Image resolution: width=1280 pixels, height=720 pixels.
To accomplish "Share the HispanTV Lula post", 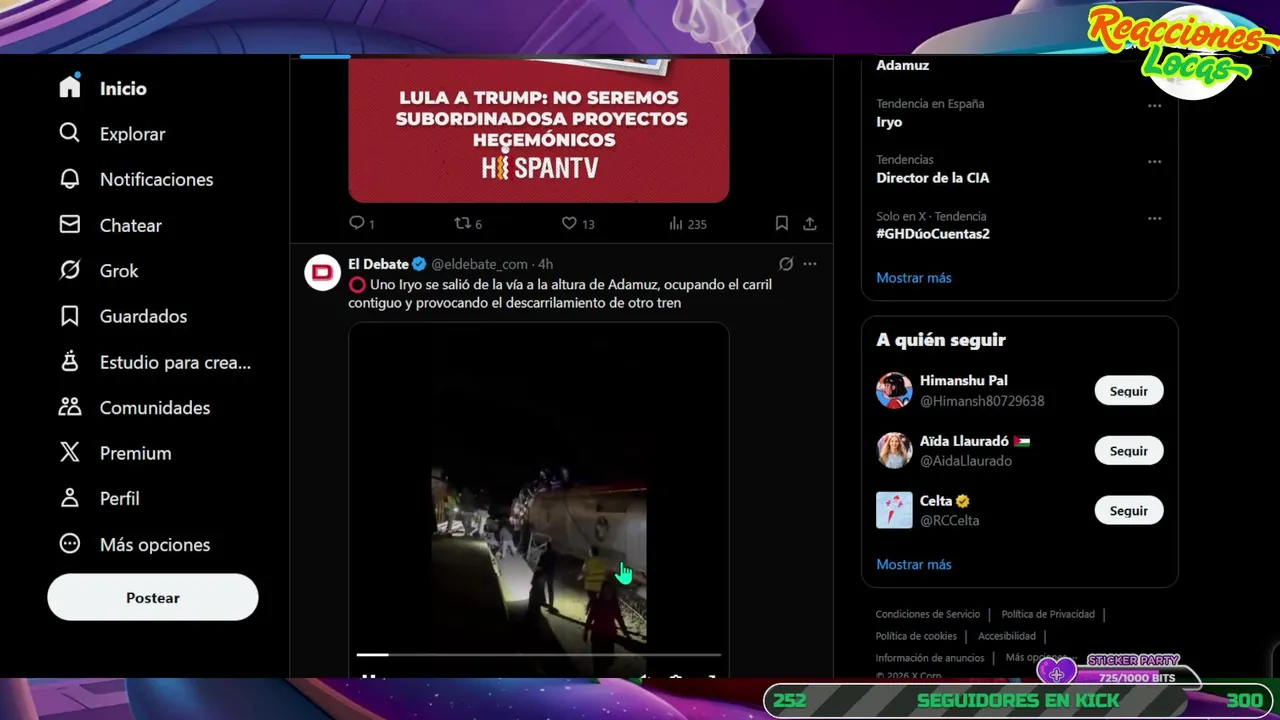I will click(810, 223).
